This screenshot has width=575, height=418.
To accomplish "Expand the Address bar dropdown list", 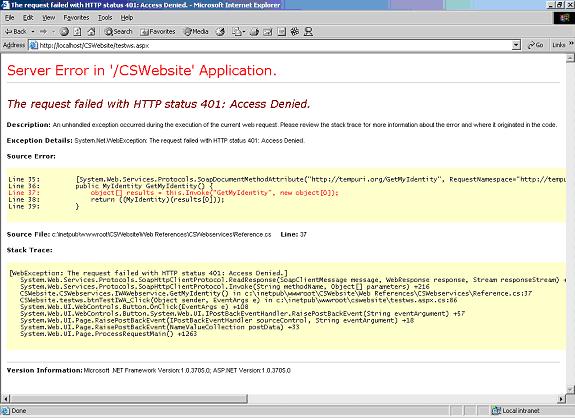I will tap(516, 45).
